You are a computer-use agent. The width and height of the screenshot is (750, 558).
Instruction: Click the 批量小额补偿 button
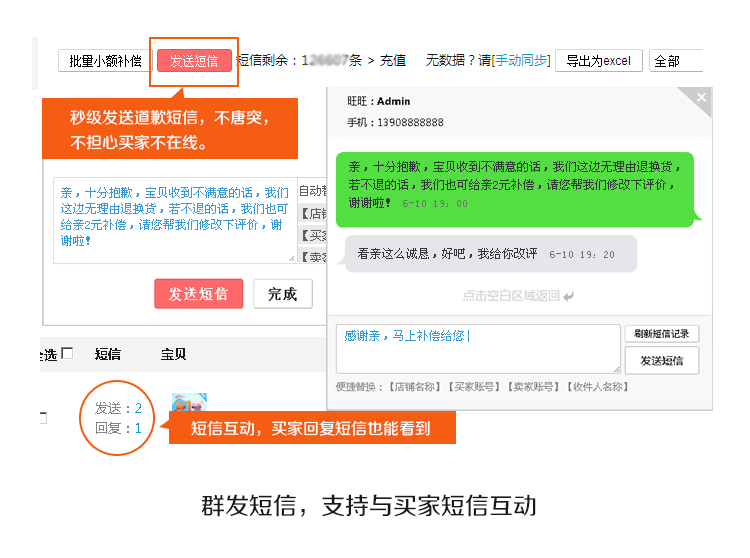pyautogui.click(x=105, y=61)
